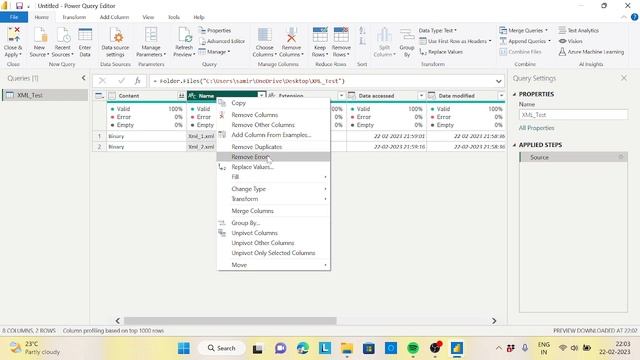Choose Merge Columns menu item
The width and height of the screenshot is (640, 360).
(x=273, y=211)
